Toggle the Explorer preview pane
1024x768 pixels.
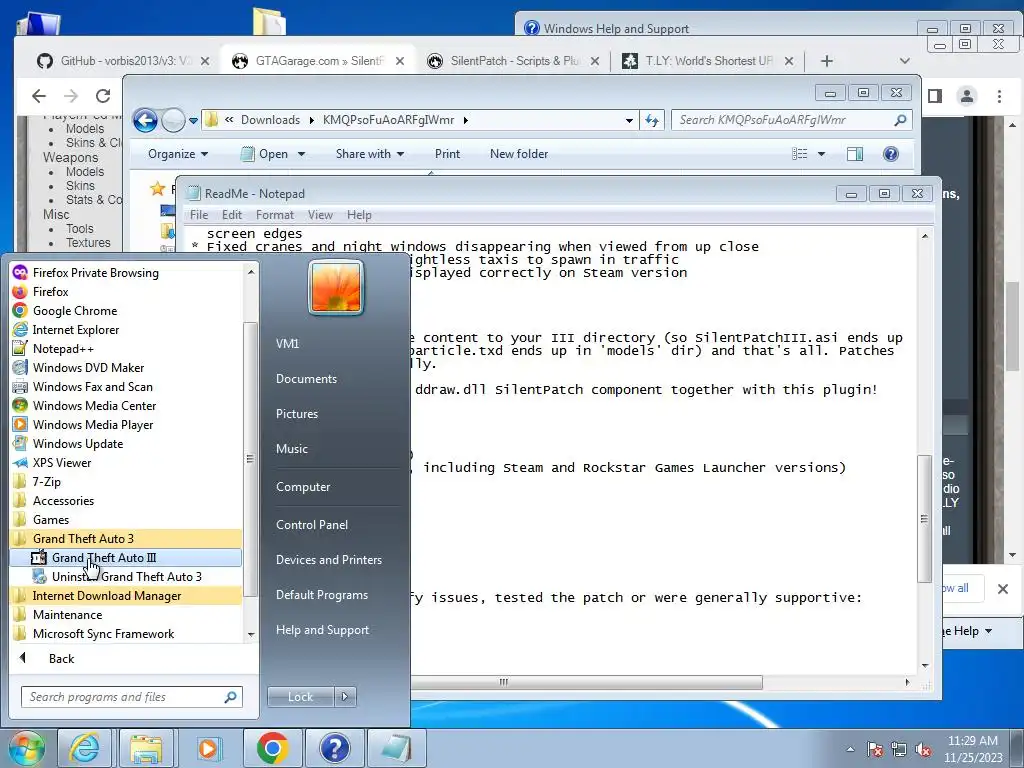855,154
